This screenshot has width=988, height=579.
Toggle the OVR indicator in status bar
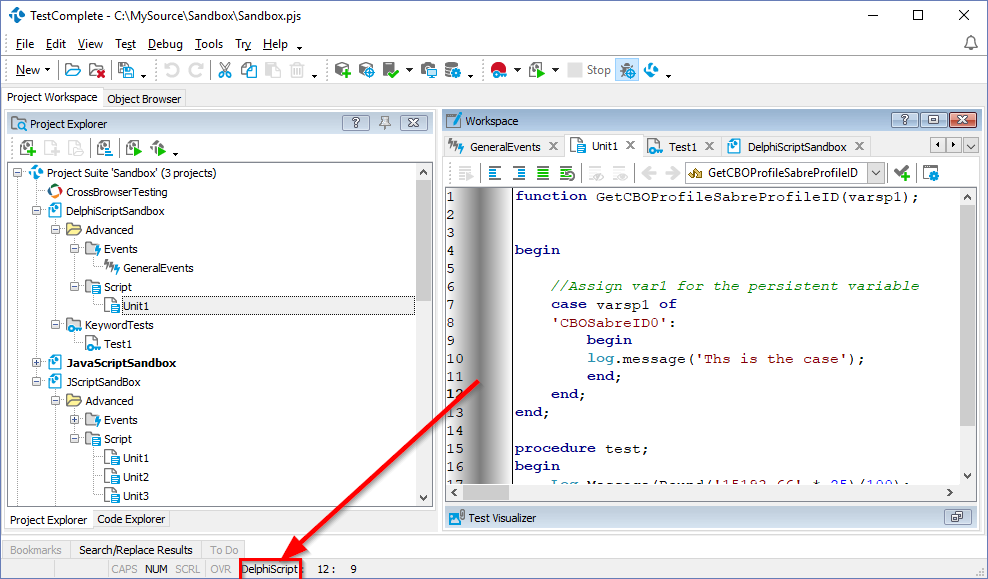[220, 569]
